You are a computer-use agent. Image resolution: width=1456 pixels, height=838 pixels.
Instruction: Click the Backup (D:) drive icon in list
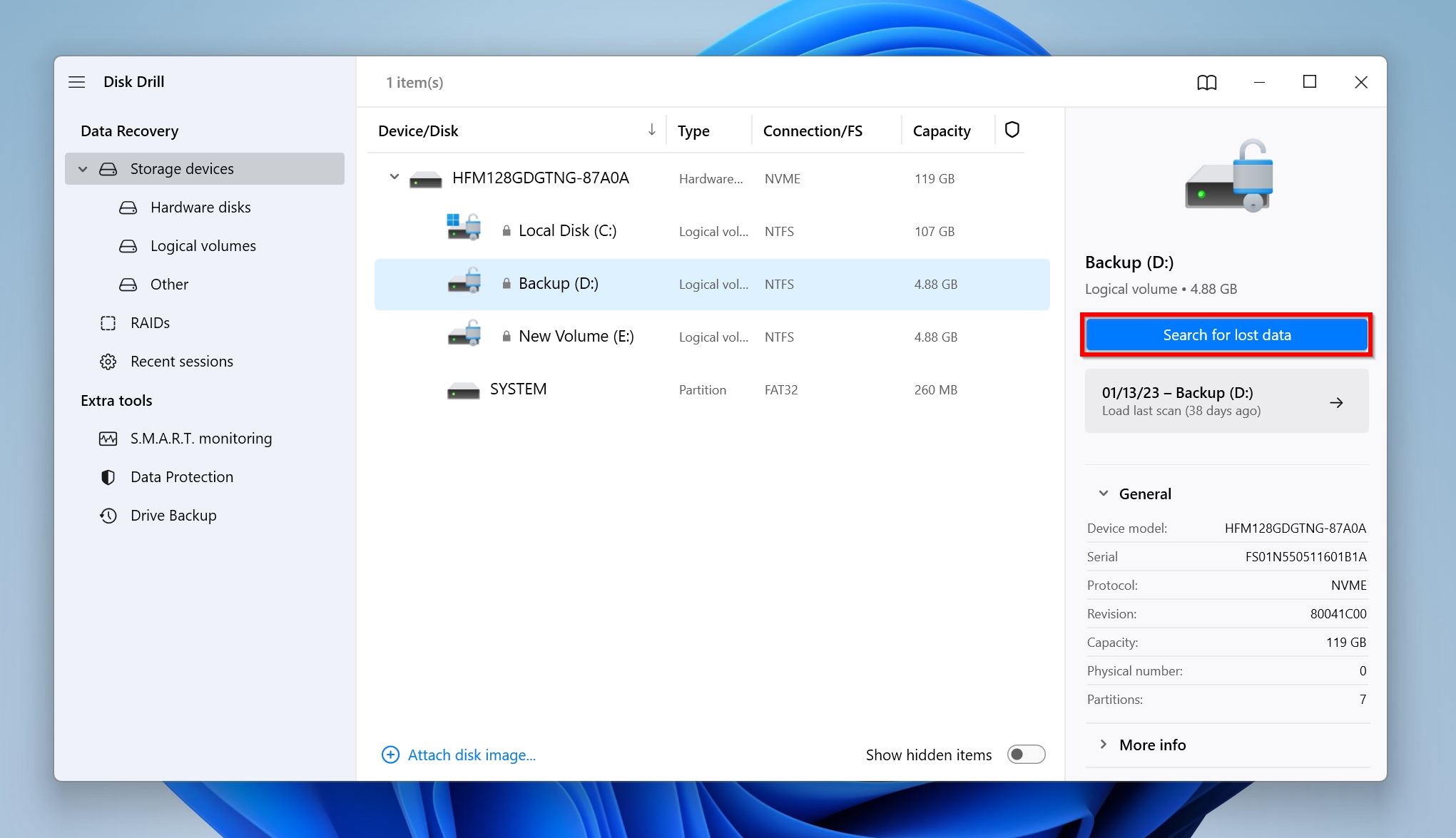click(464, 280)
